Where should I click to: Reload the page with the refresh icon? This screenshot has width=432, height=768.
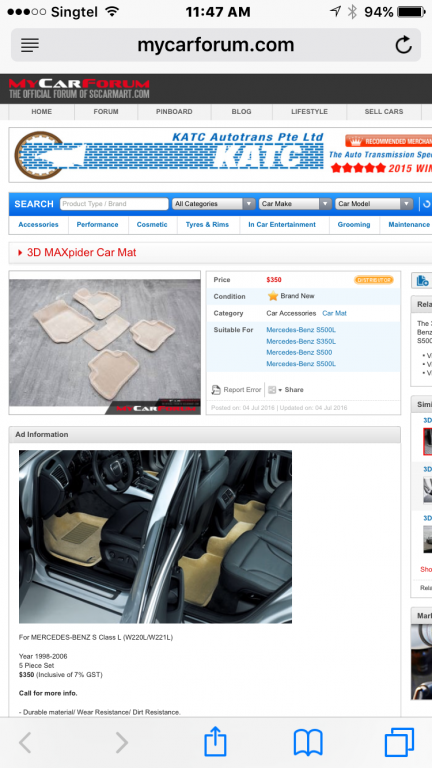pos(404,45)
